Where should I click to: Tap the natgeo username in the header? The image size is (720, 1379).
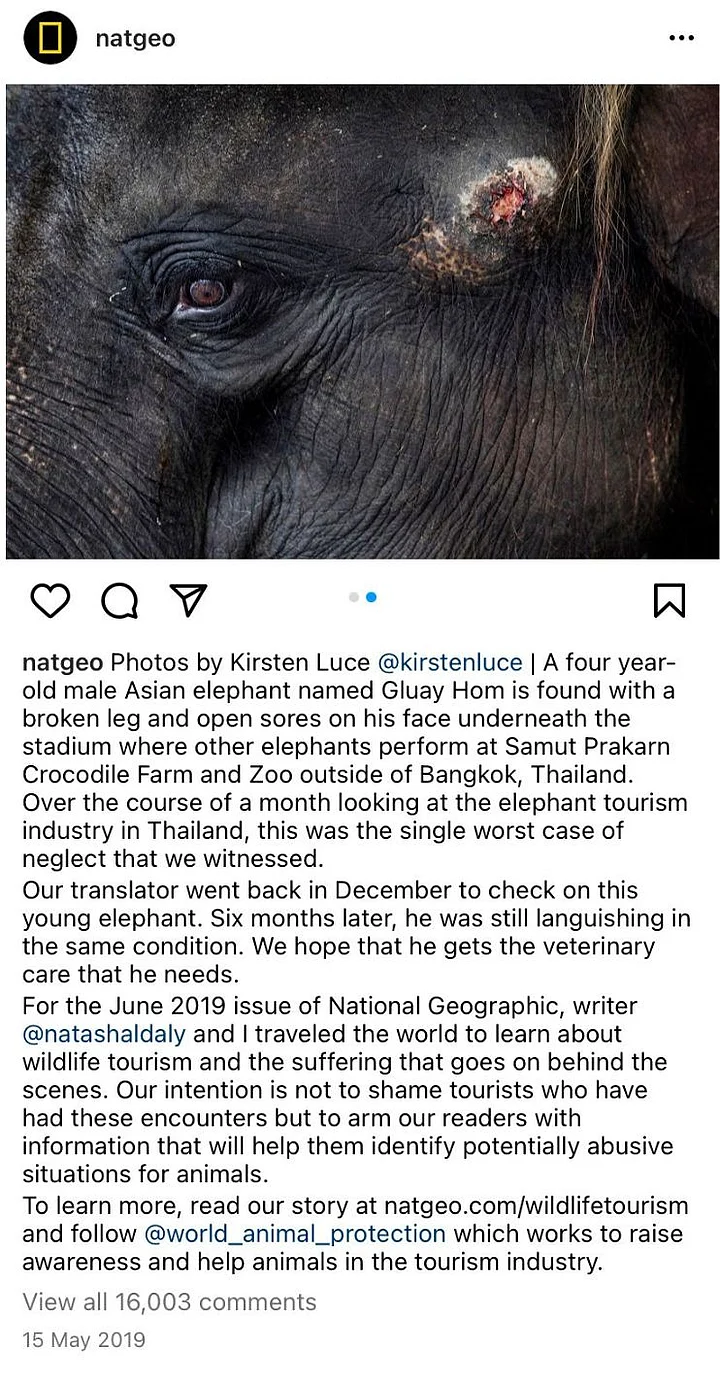(x=135, y=39)
